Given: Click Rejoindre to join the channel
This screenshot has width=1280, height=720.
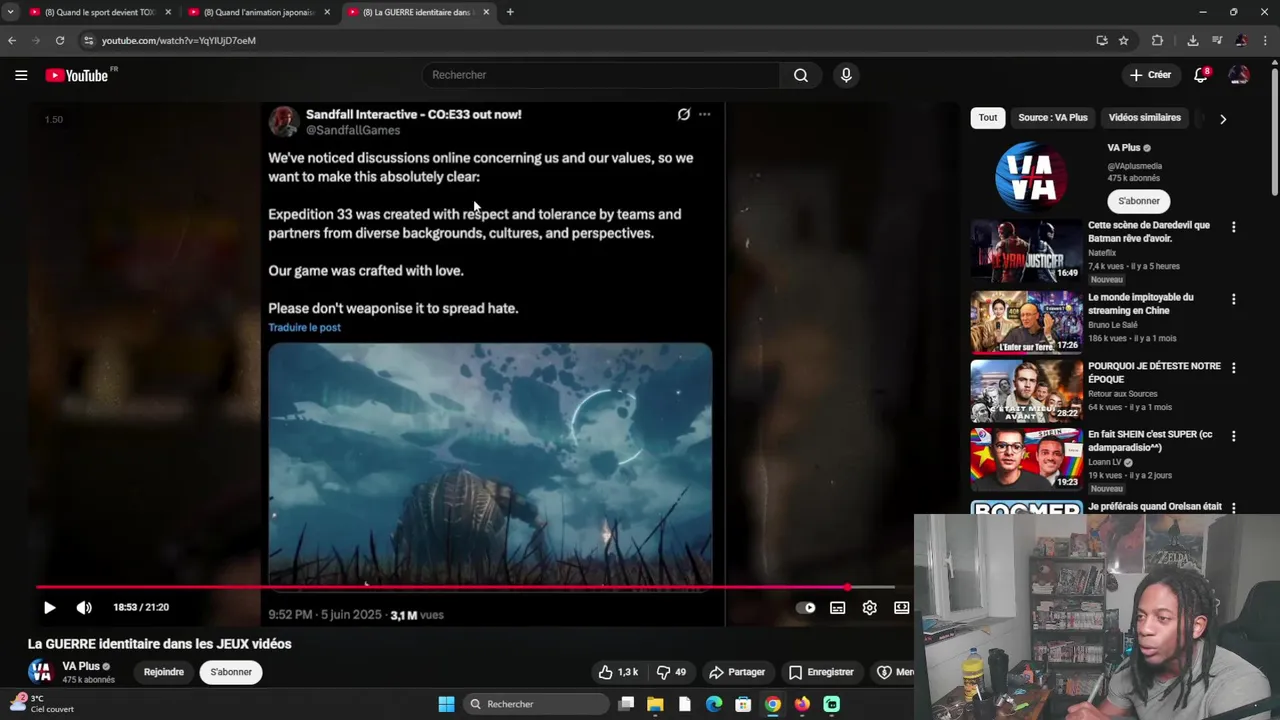Looking at the screenshot, I should (x=164, y=672).
